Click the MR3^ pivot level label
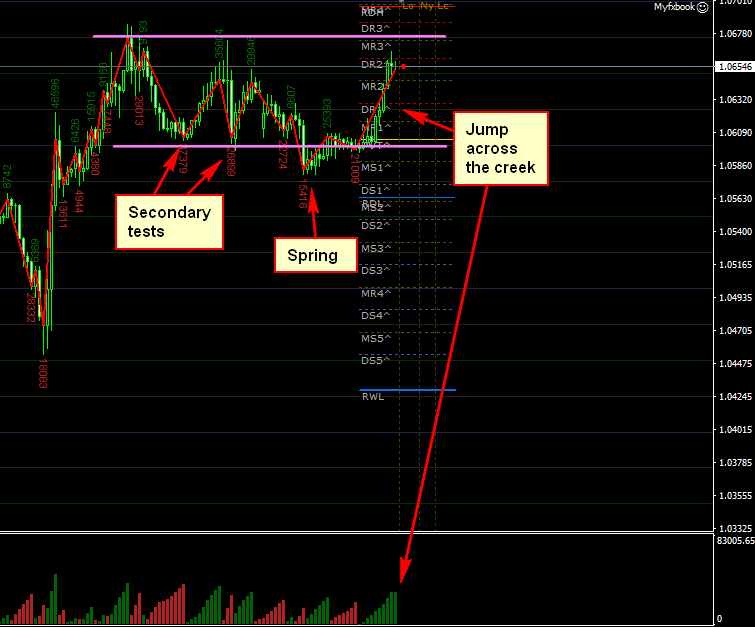Image resolution: width=755 pixels, height=627 pixels. pos(376,47)
